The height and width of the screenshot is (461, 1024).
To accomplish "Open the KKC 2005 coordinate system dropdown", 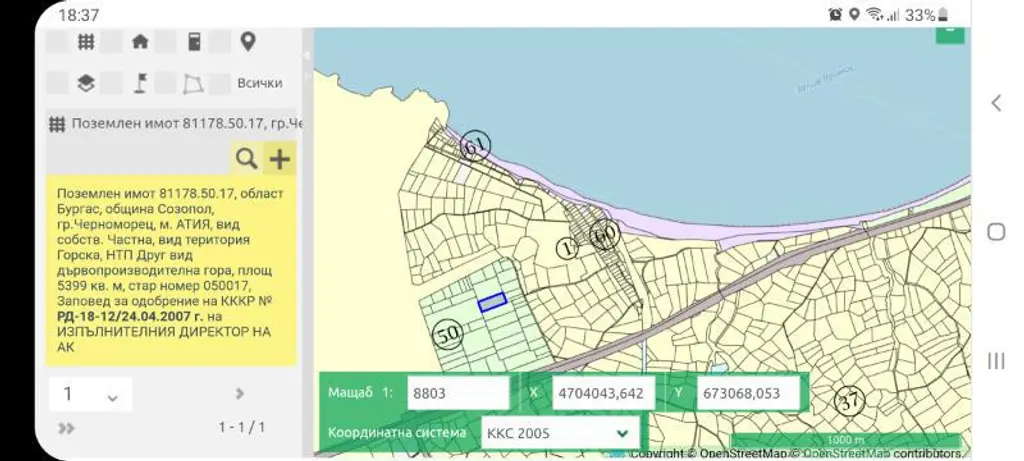I will pyautogui.click(x=560, y=433).
